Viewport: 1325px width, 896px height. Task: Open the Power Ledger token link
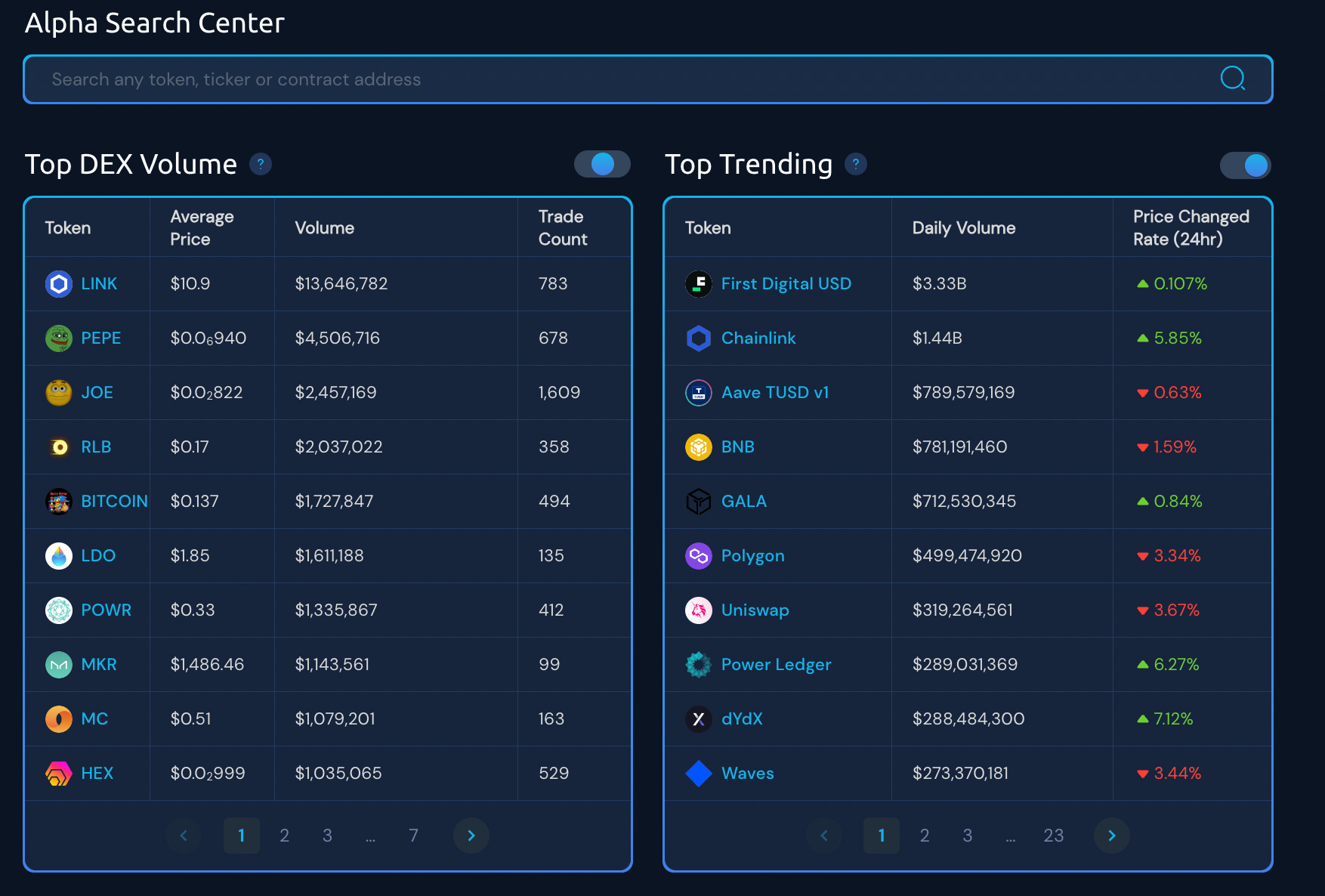(x=776, y=665)
